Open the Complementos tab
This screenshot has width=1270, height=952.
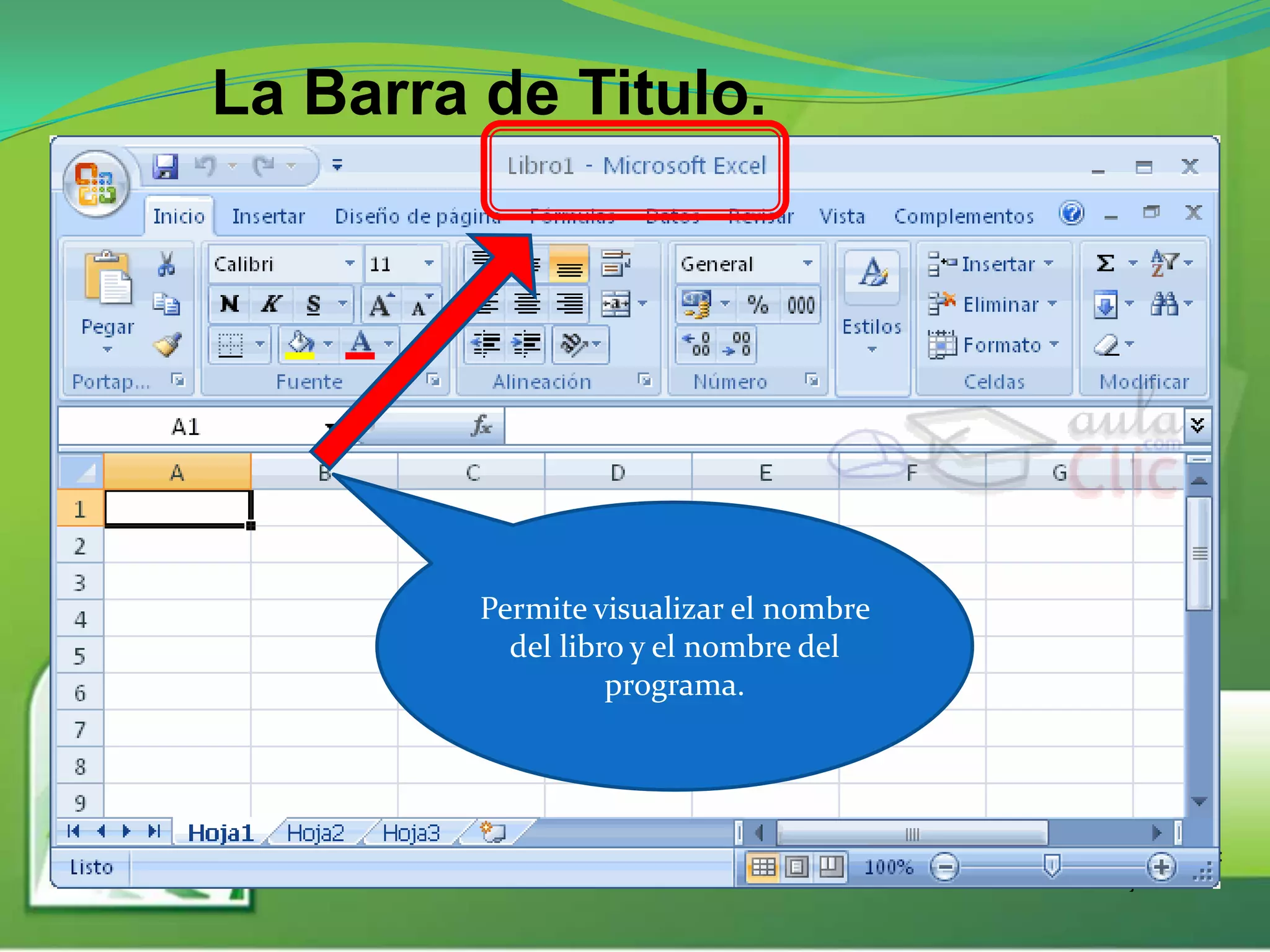pos(964,216)
